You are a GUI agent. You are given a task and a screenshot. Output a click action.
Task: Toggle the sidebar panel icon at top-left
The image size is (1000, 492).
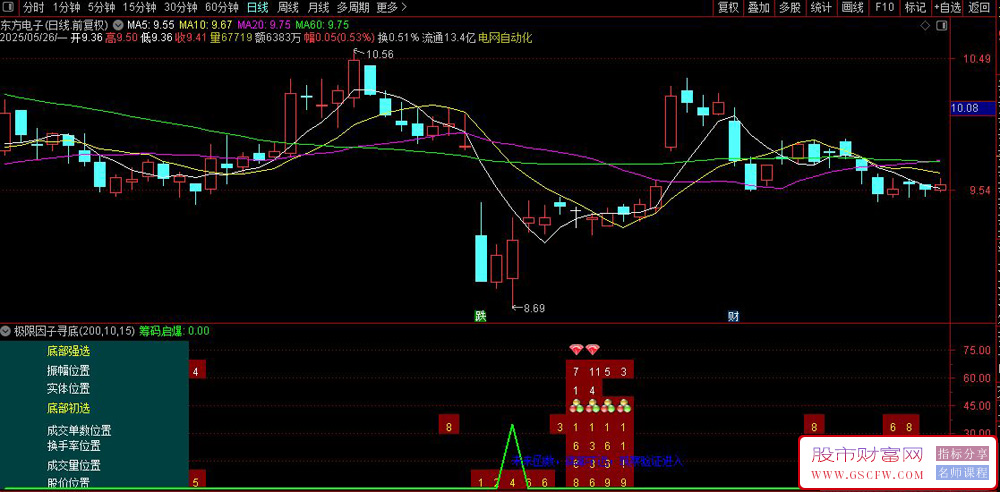[x=10, y=8]
